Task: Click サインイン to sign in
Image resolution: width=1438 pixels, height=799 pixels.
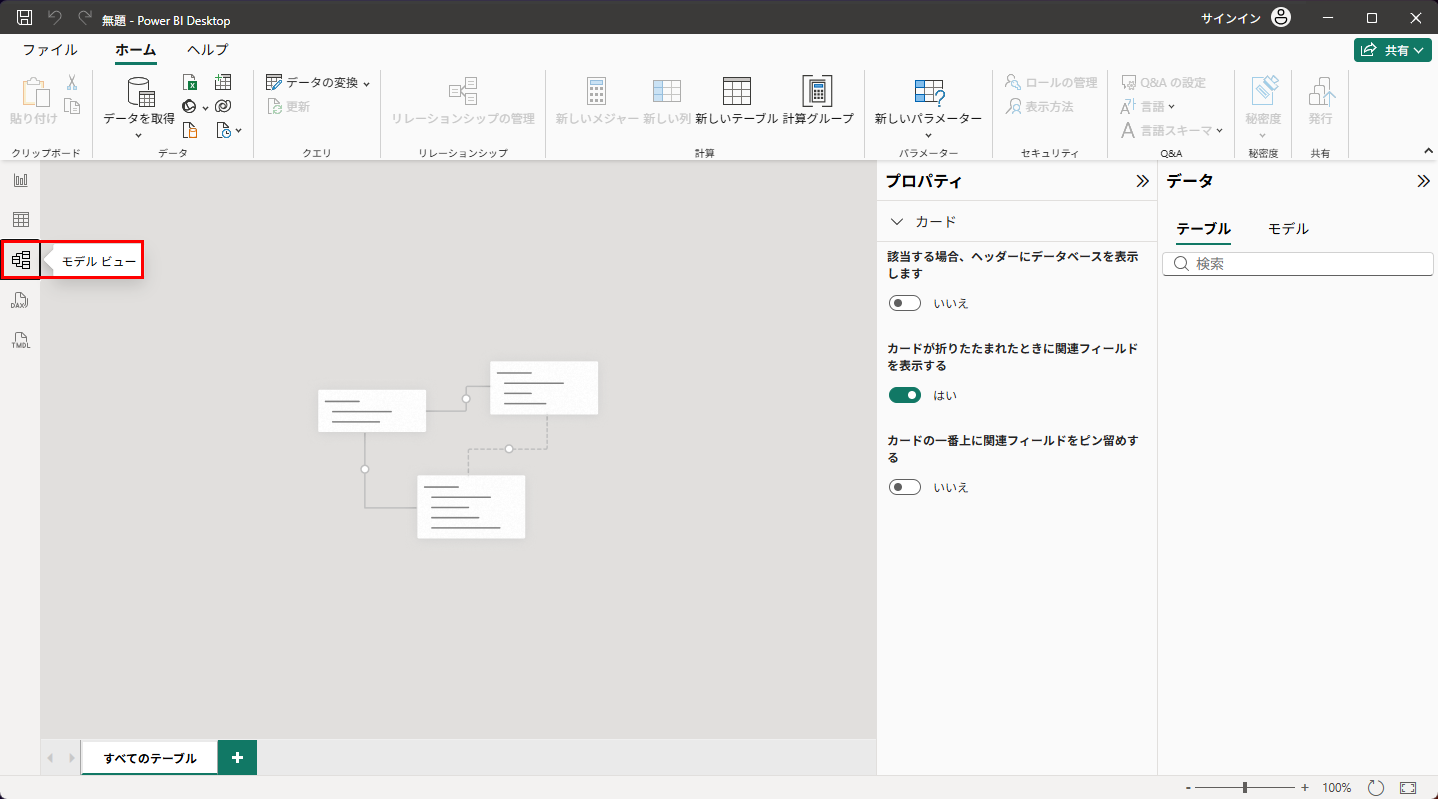Action: [1231, 18]
